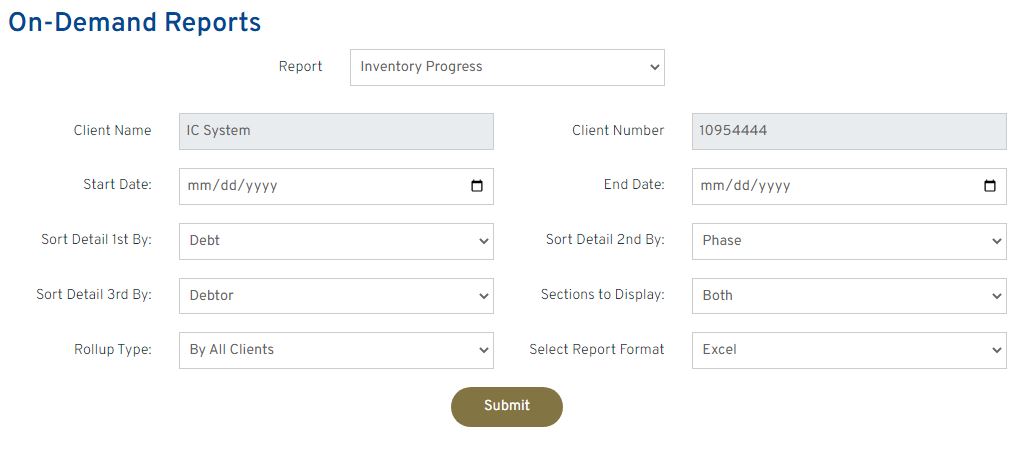Screen dimensions: 1022x450
Task: Expand the Sort Detail 3rd By dropdown
Action: coord(336,296)
